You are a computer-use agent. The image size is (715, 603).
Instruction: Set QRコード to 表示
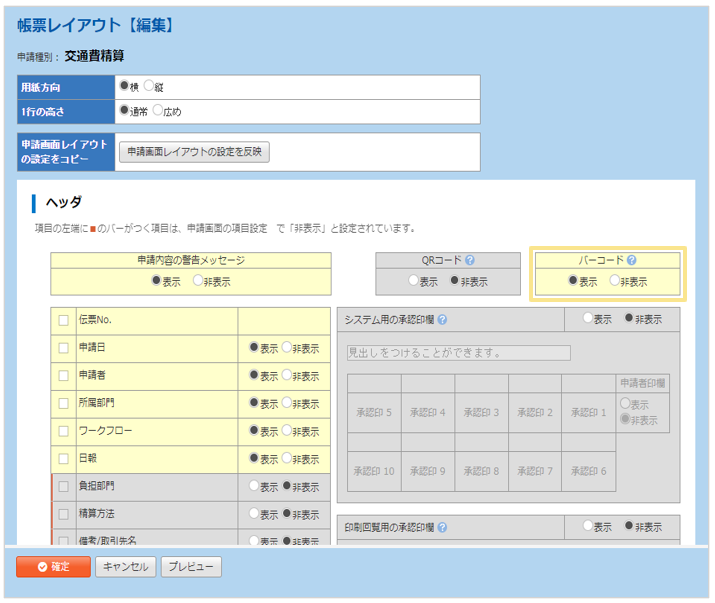[x=413, y=281]
